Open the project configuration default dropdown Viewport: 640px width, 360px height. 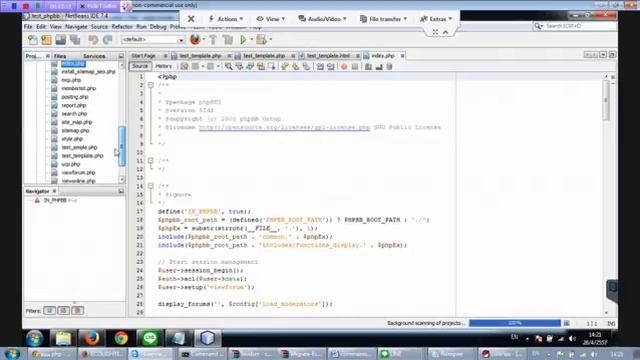coord(153,40)
